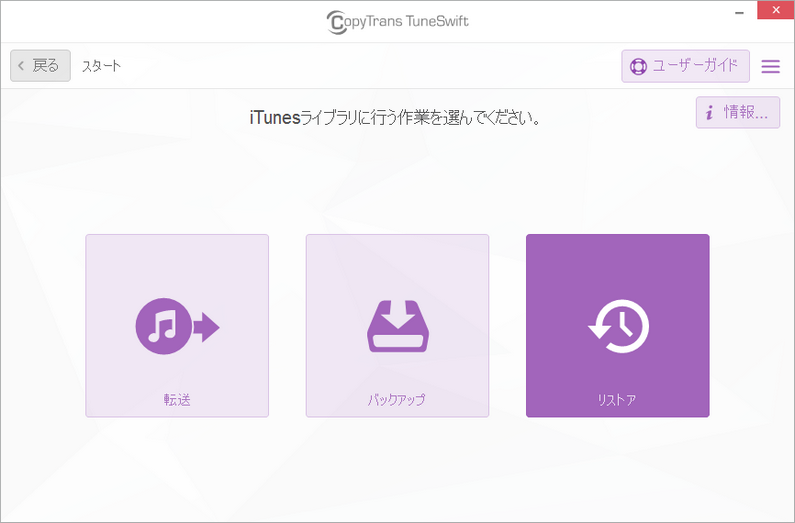
Task: Select the バックアップ backup tile
Action: pos(398,325)
